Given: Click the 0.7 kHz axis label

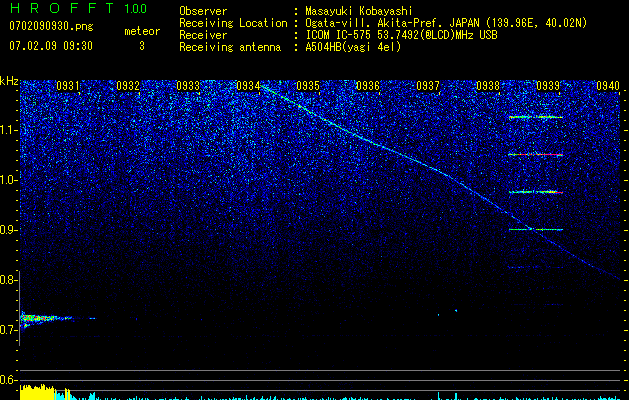Looking at the screenshot, I should coord(7,330).
